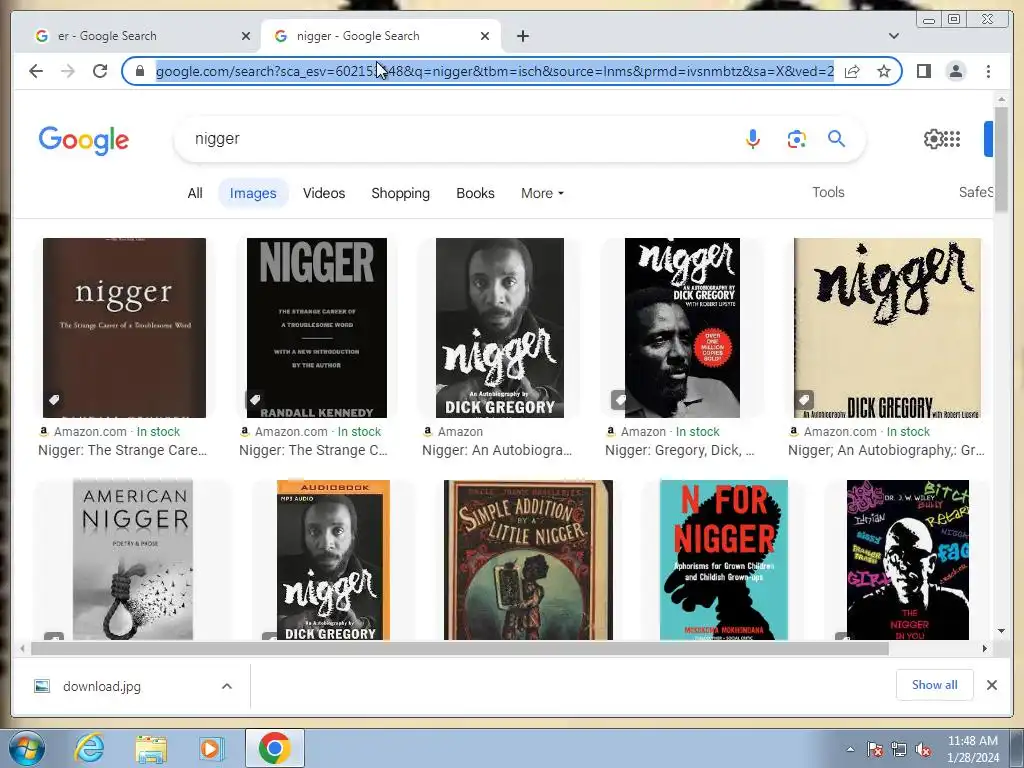Search by image with Google Lens icon
This screenshot has width=1024, height=768.
click(796, 139)
